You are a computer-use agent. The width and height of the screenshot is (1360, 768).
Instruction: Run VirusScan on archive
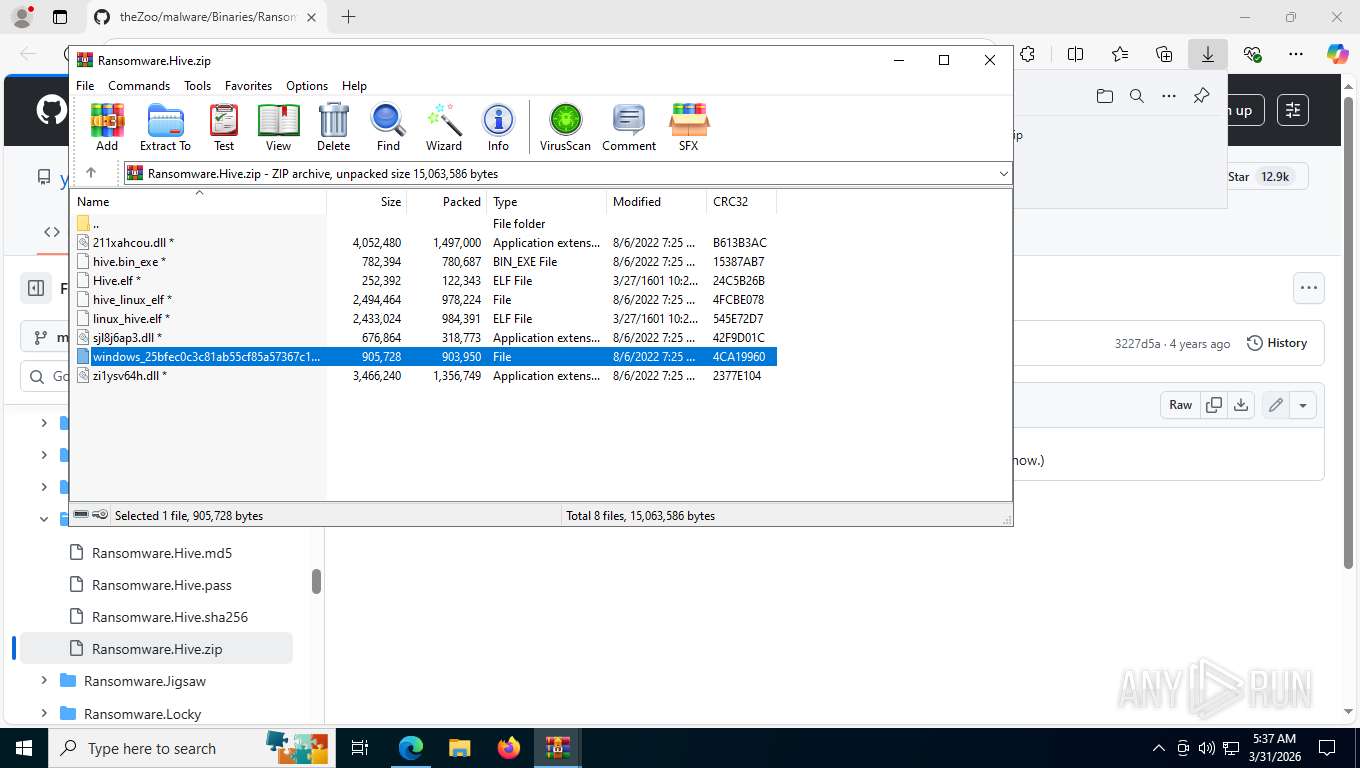point(565,127)
